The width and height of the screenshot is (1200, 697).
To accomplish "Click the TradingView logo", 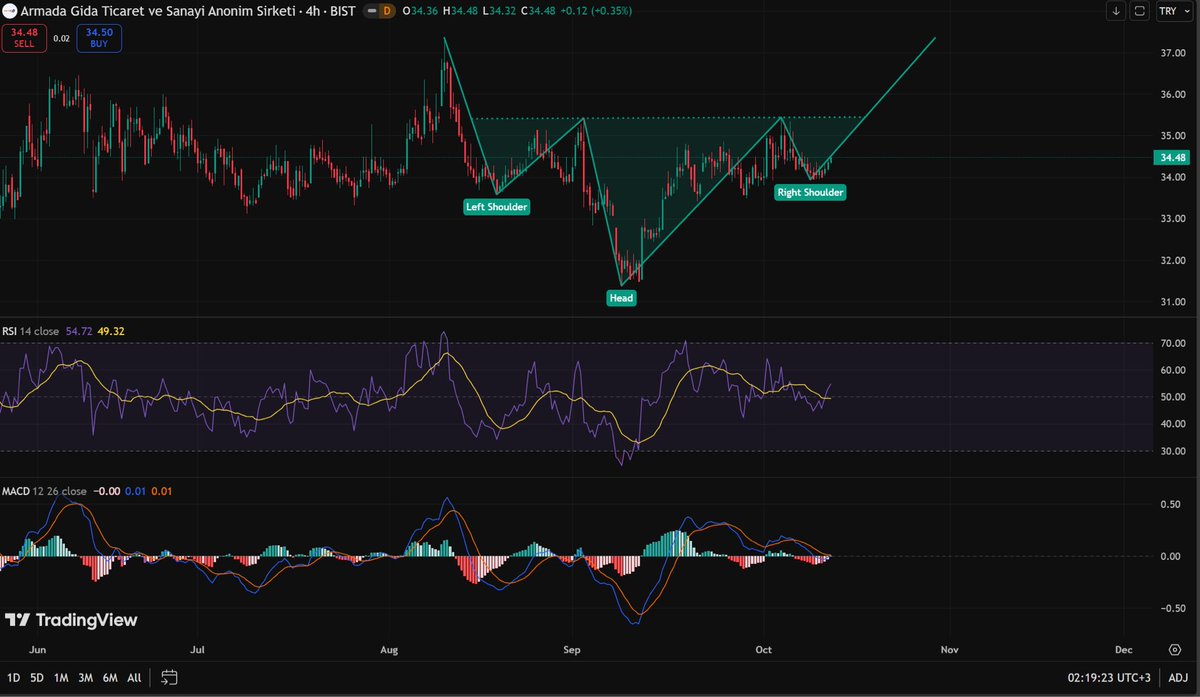I will point(70,620).
